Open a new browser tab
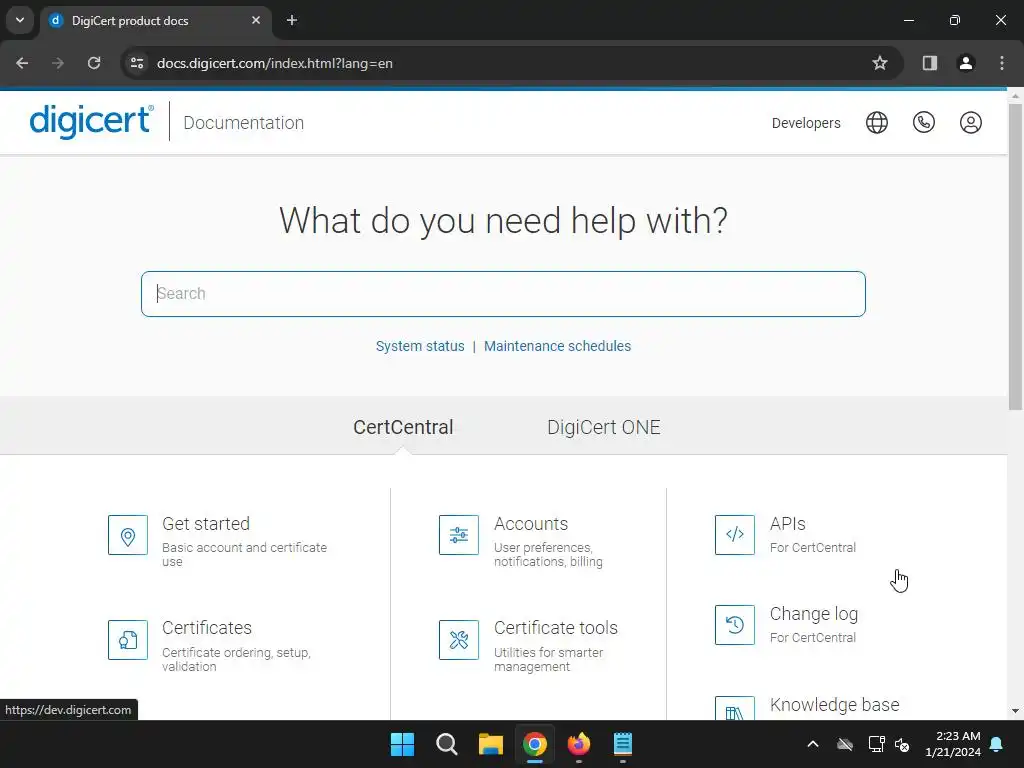The width and height of the screenshot is (1024, 768). click(x=292, y=20)
